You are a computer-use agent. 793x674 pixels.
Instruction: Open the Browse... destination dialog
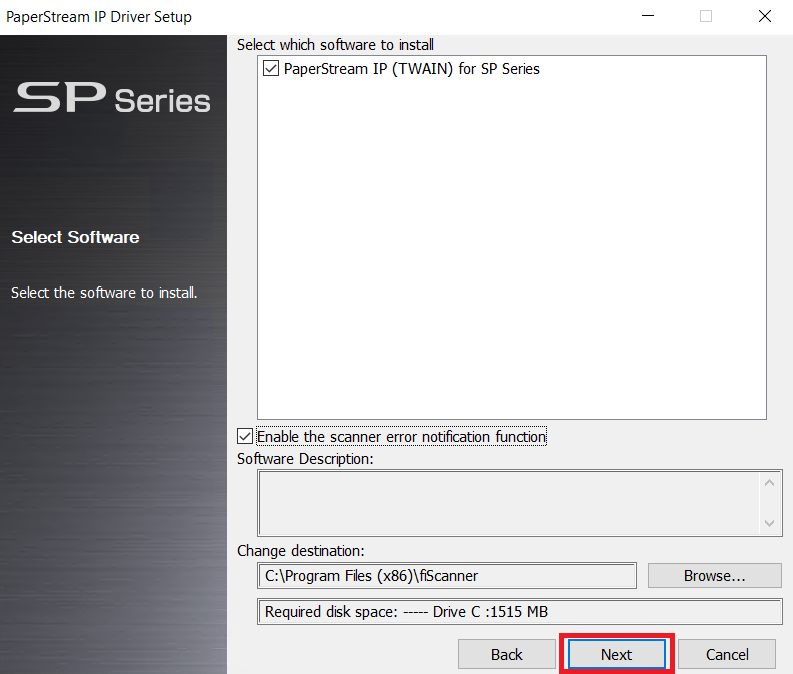pyautogui.click(x=714, y=576)
